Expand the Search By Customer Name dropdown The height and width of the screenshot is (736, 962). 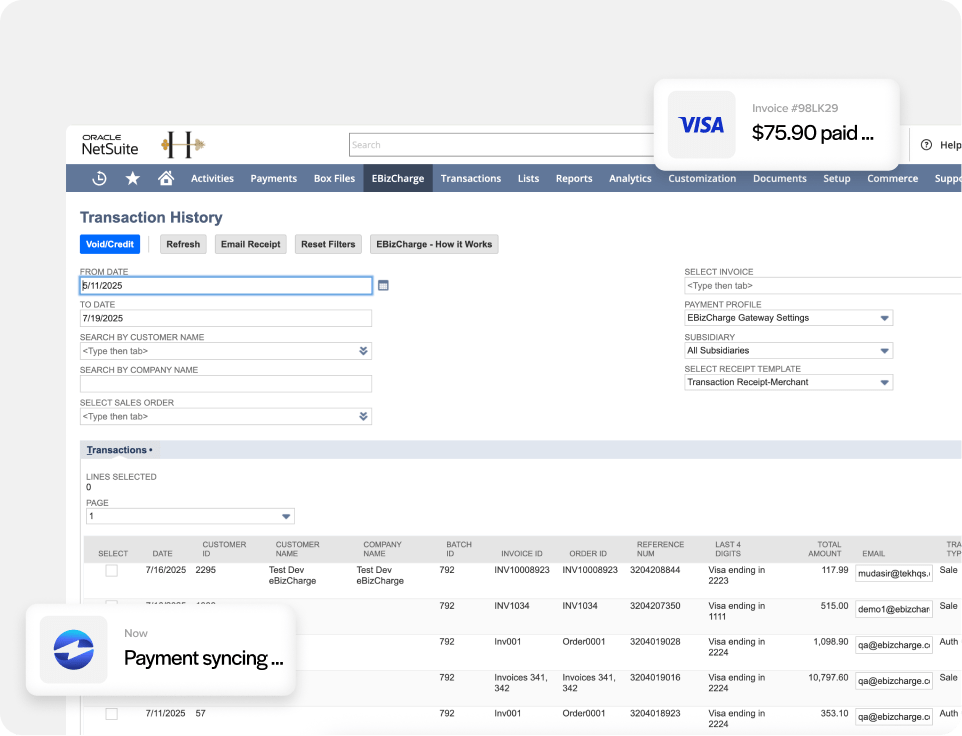click(x=363, y=351)
